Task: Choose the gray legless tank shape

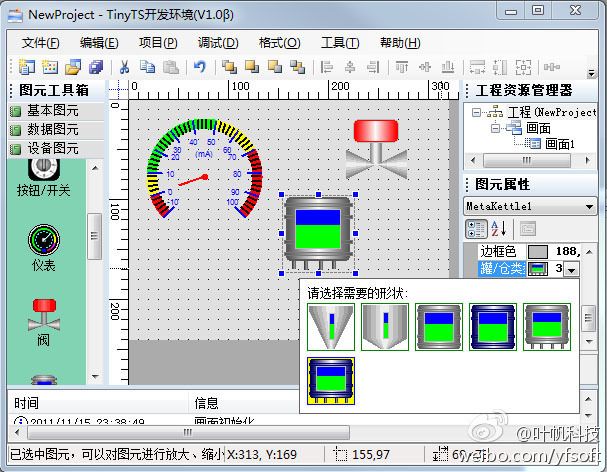Action: 439,327
